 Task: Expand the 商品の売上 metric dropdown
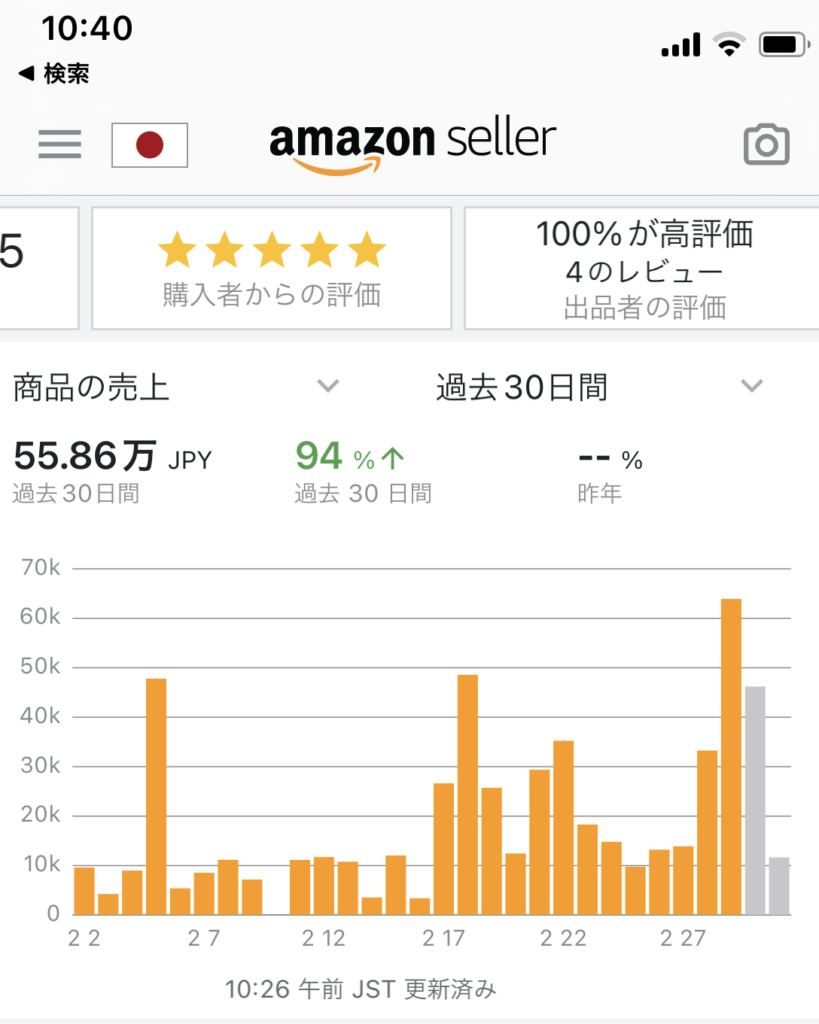[176, 387]
